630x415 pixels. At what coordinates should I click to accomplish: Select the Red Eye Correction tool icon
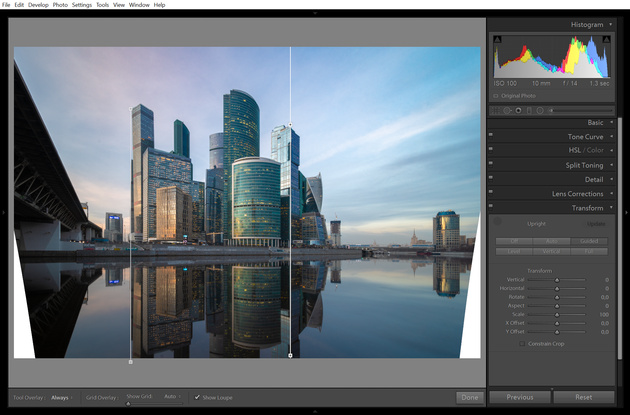point(518,110)
